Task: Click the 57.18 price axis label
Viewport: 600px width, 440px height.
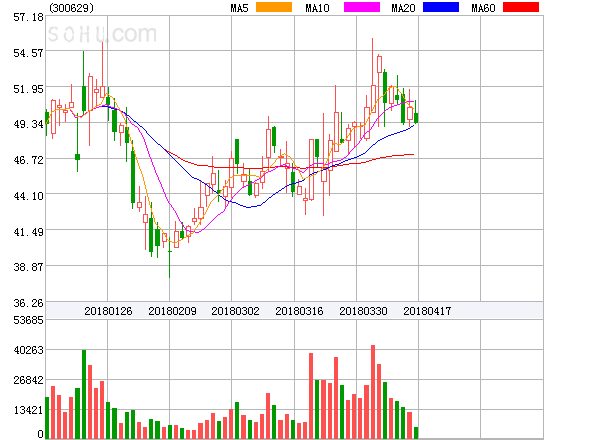Action: (x=28, y=17)
